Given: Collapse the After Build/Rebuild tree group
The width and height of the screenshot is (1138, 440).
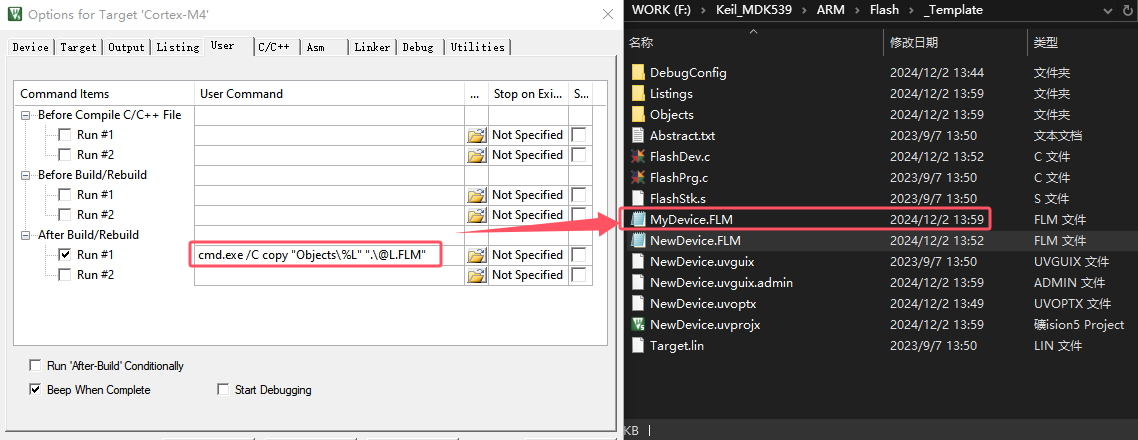Looking at the screenshot, I should [x=26, y=235].
